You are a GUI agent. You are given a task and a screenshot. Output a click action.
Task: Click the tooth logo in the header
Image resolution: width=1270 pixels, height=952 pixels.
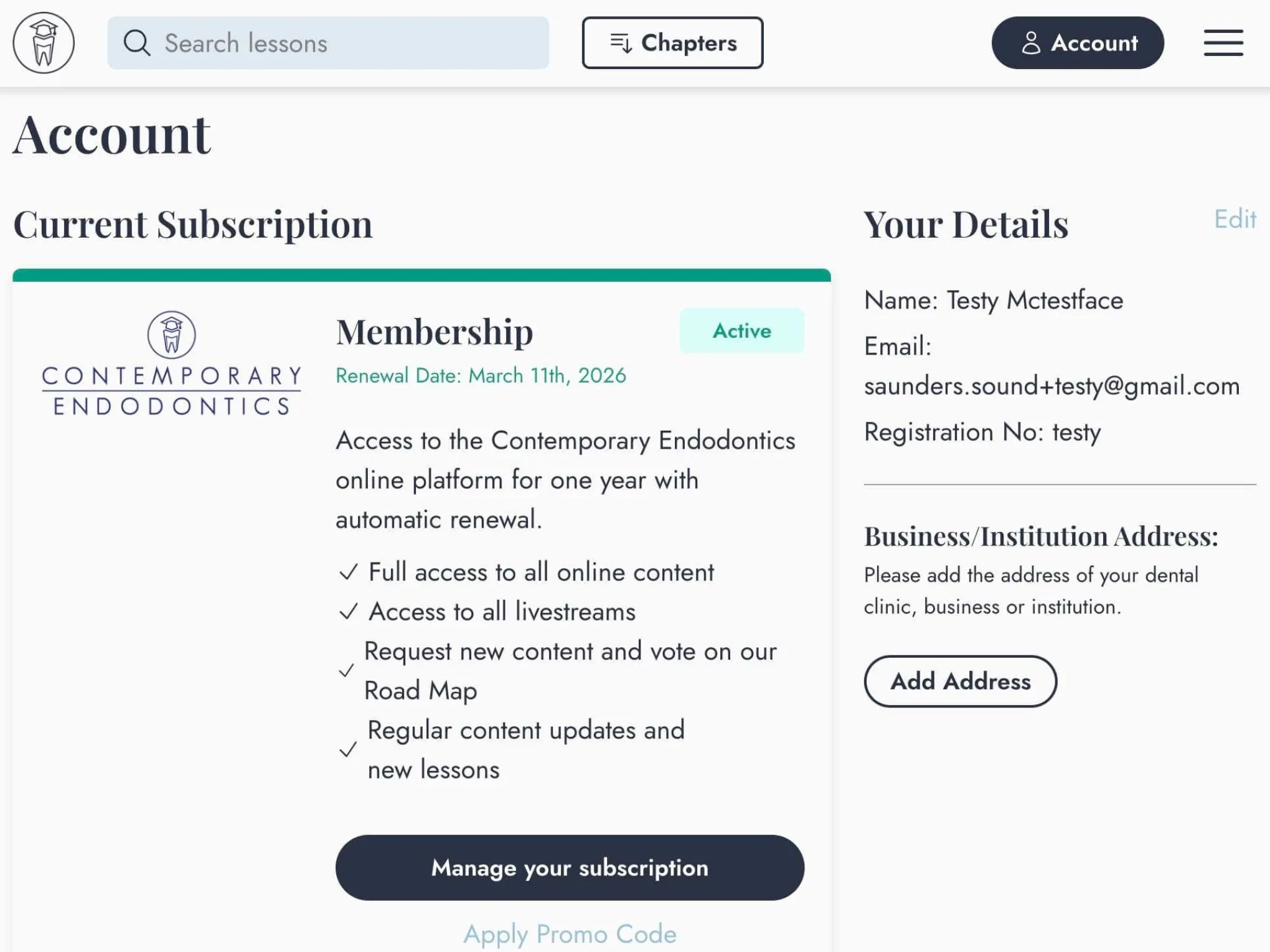click(44, 43)
